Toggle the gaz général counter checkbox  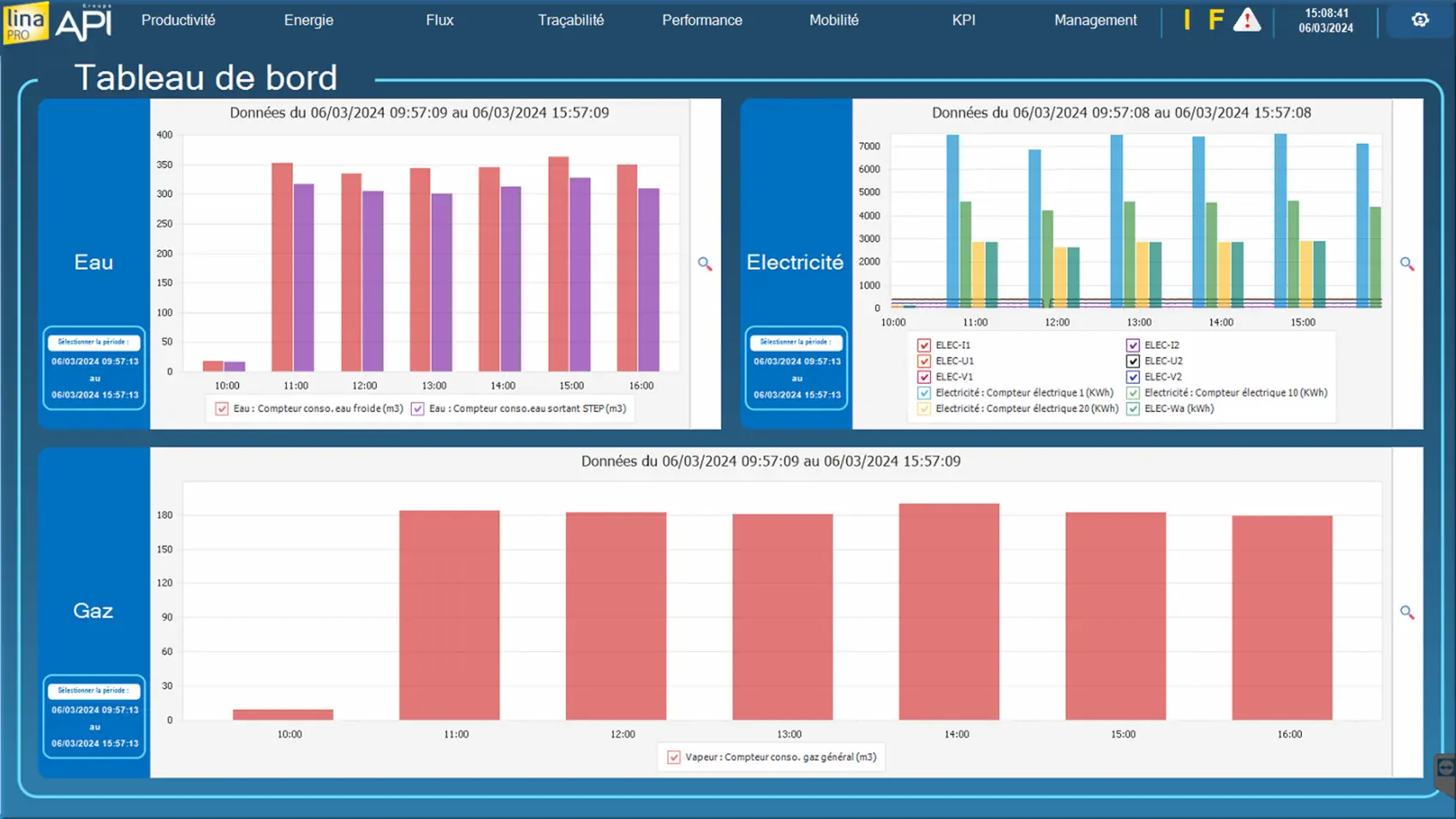point(674,757)
